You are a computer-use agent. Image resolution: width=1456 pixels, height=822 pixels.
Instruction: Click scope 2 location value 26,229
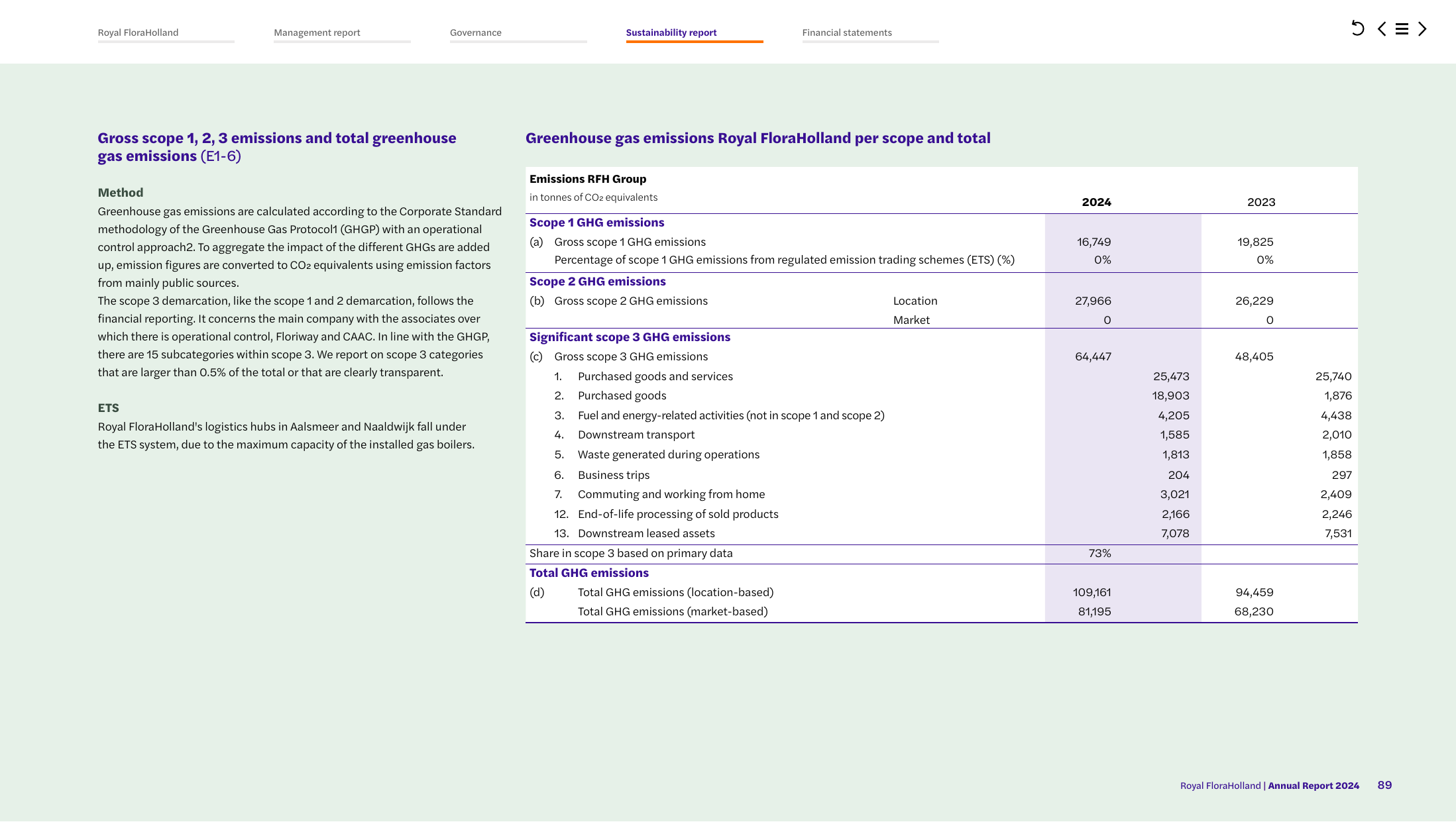tap(1254, 301)
